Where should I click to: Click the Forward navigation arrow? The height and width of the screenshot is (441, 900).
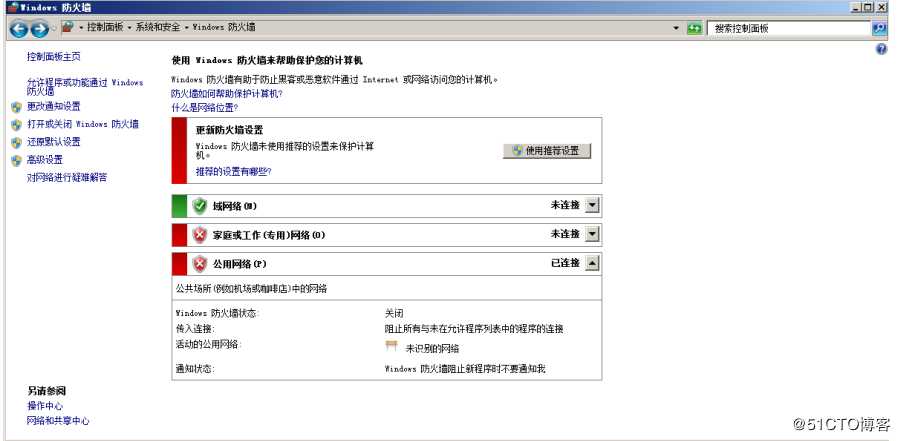tap(39, 29)
